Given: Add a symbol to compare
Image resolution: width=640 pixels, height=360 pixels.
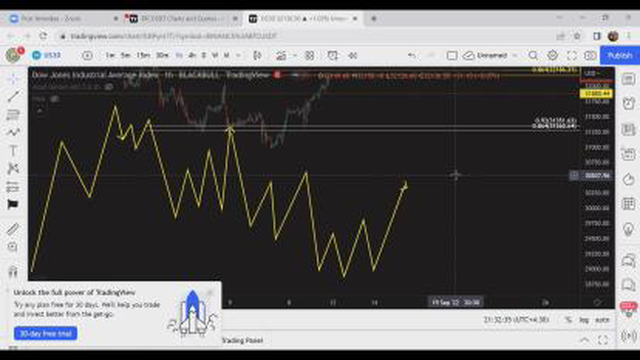Looking at the screenshot, I should pyautogui.click(x=87, y=55).
